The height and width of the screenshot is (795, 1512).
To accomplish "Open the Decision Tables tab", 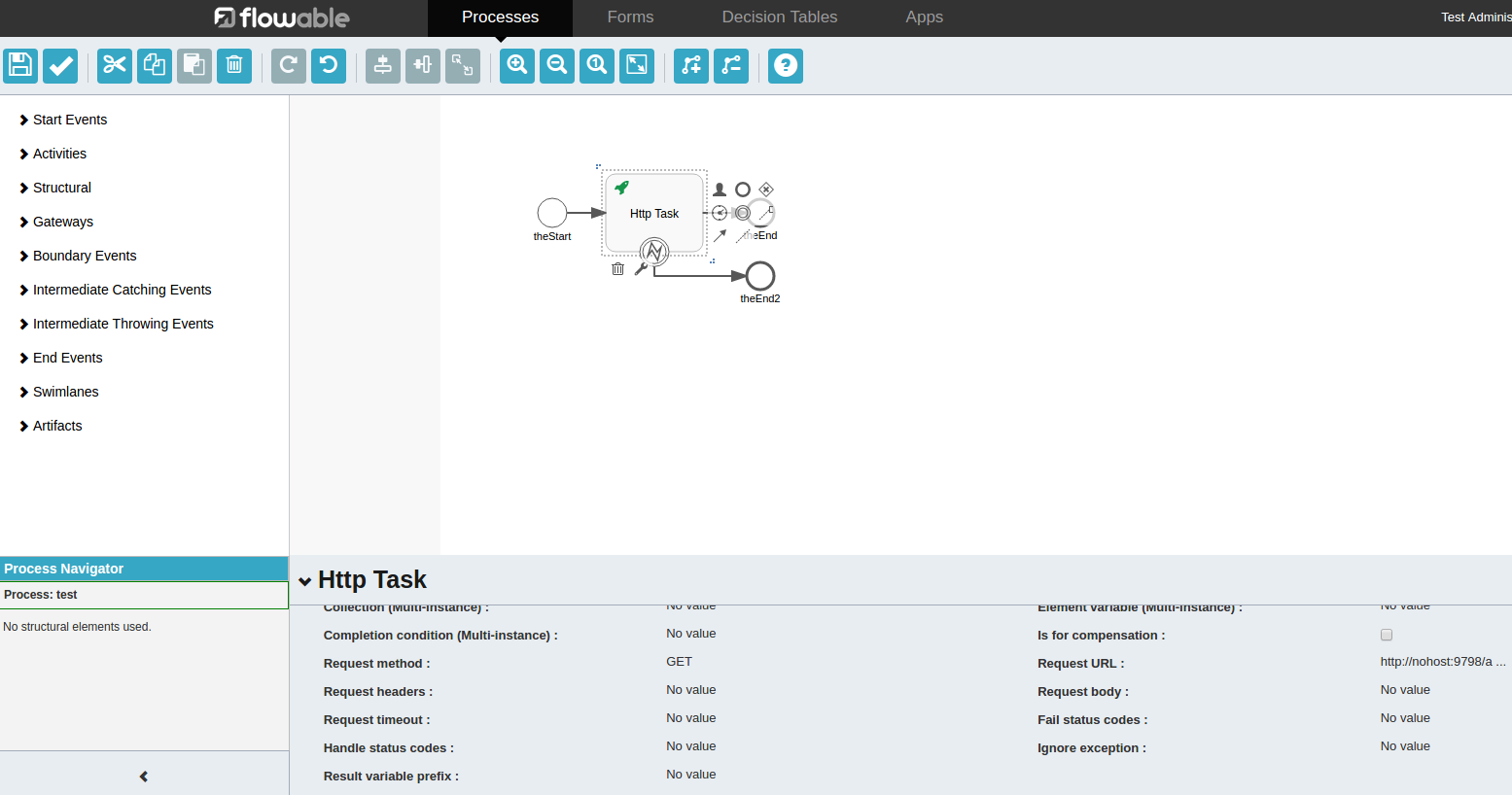I will tap(779, 17).
